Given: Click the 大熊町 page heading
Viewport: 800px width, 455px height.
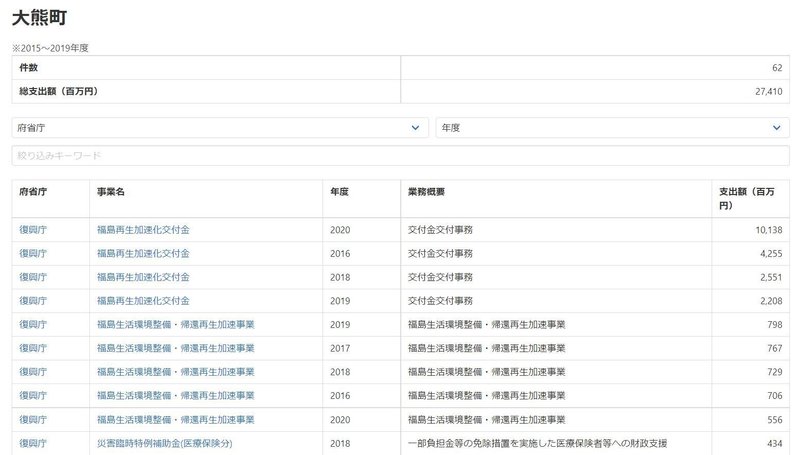Looking at the screenshot, I should coord(40,18).
